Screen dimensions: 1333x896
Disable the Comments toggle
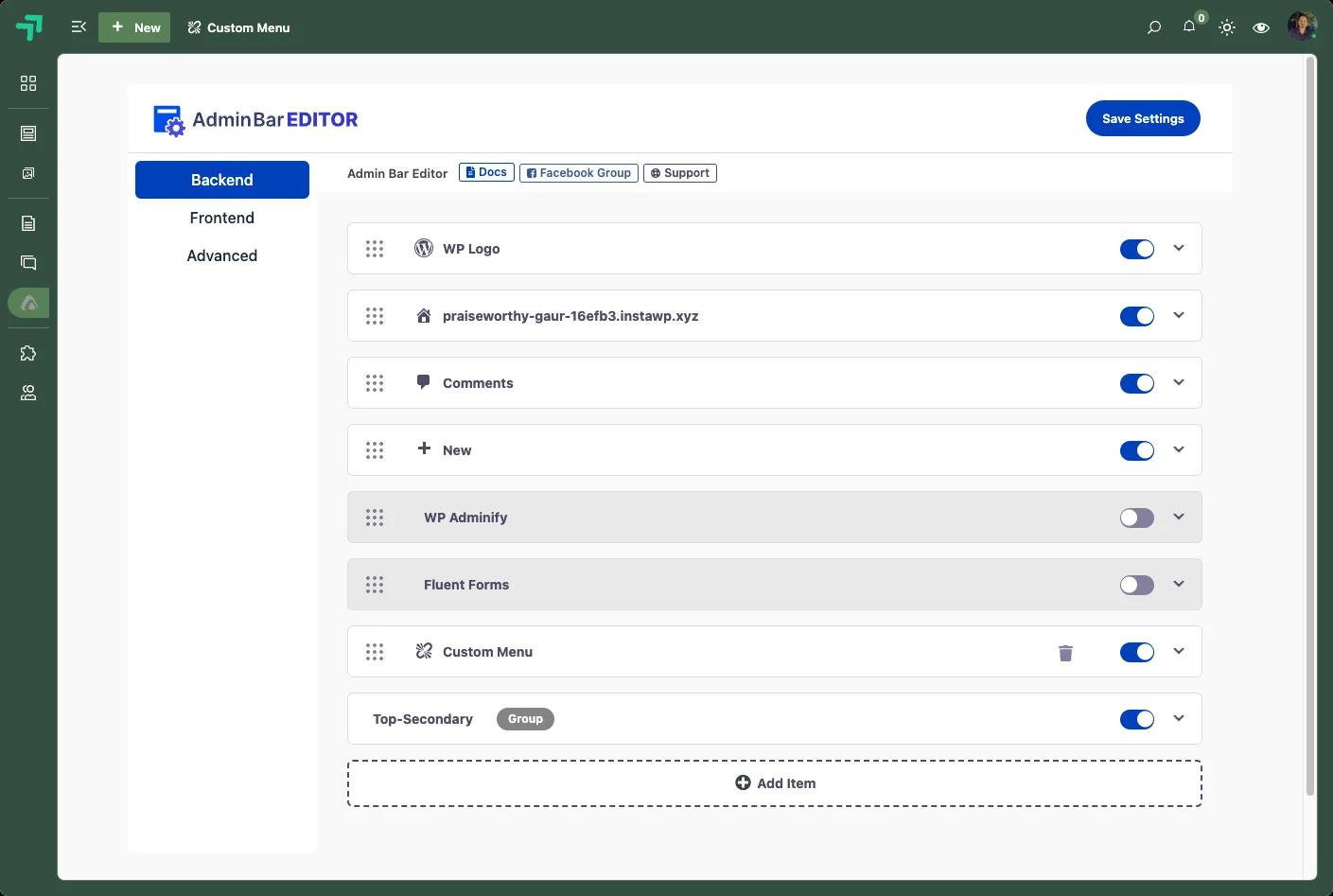1137,383
